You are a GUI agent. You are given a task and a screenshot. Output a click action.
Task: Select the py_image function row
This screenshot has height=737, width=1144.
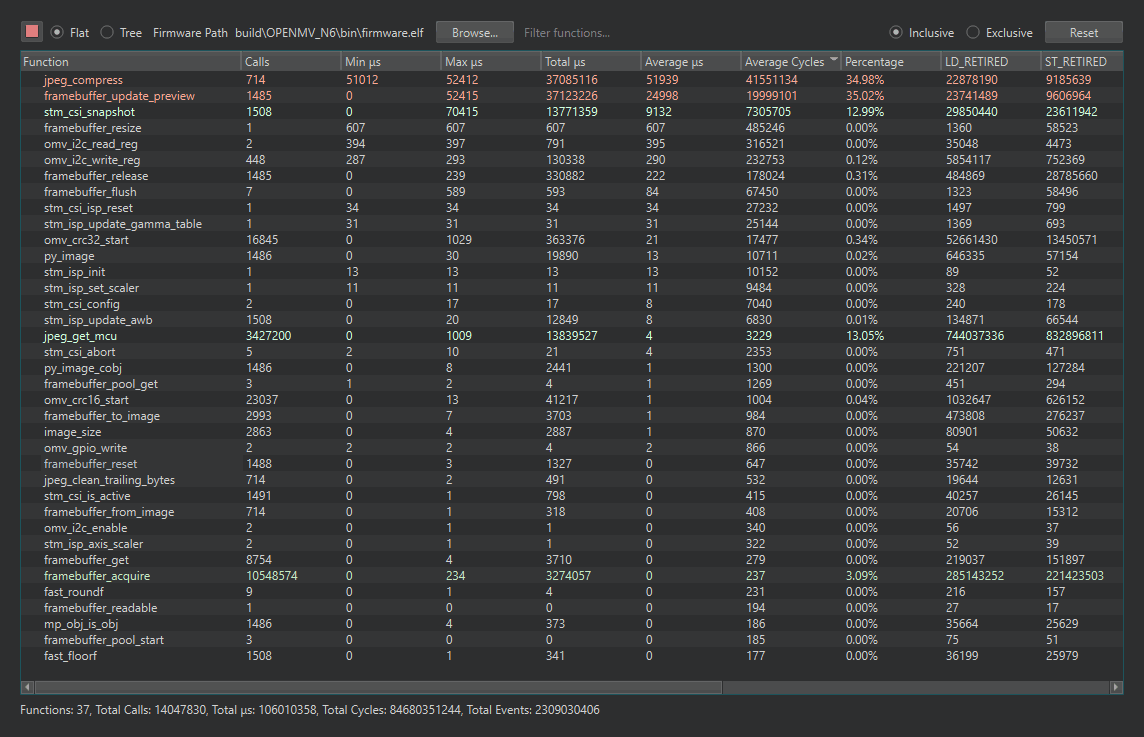point(572,256)
